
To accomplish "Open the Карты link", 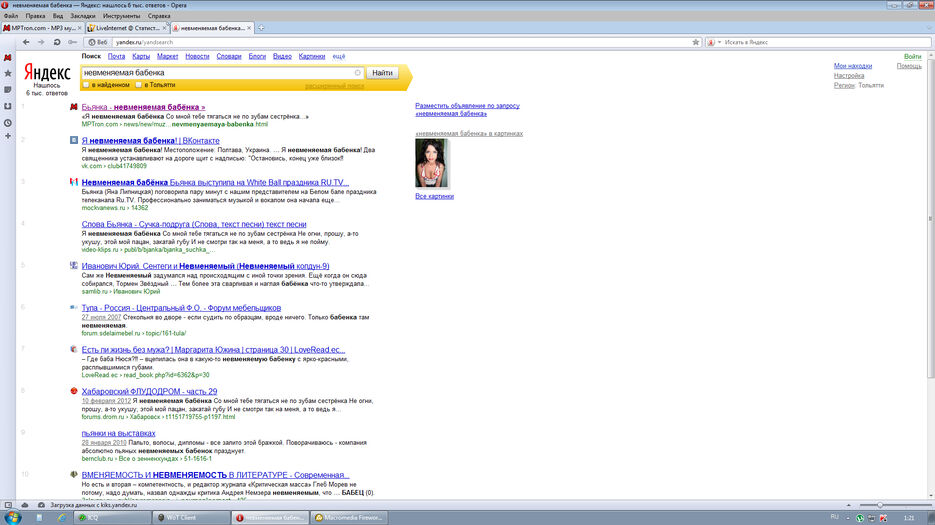I will pyautogui.click(x=141, y=56).
